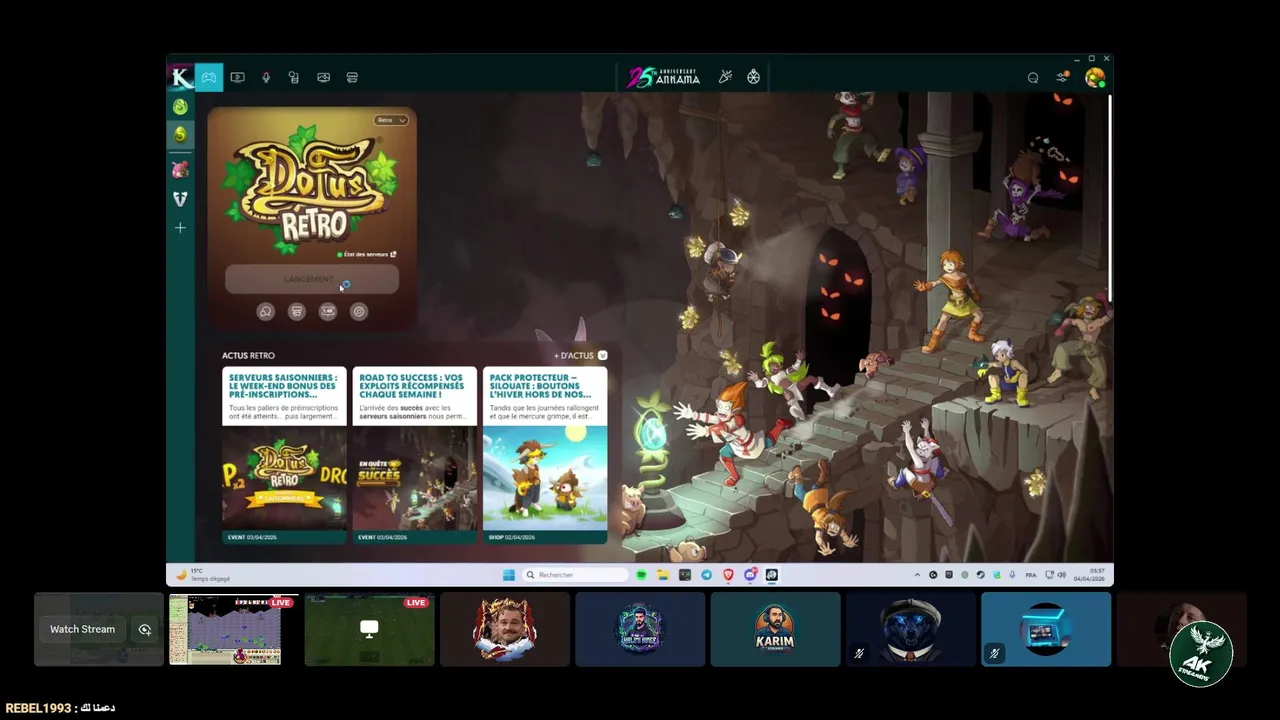Open the Ankama launcher K logo
The image size is (1280, 720).
[181, 77]
